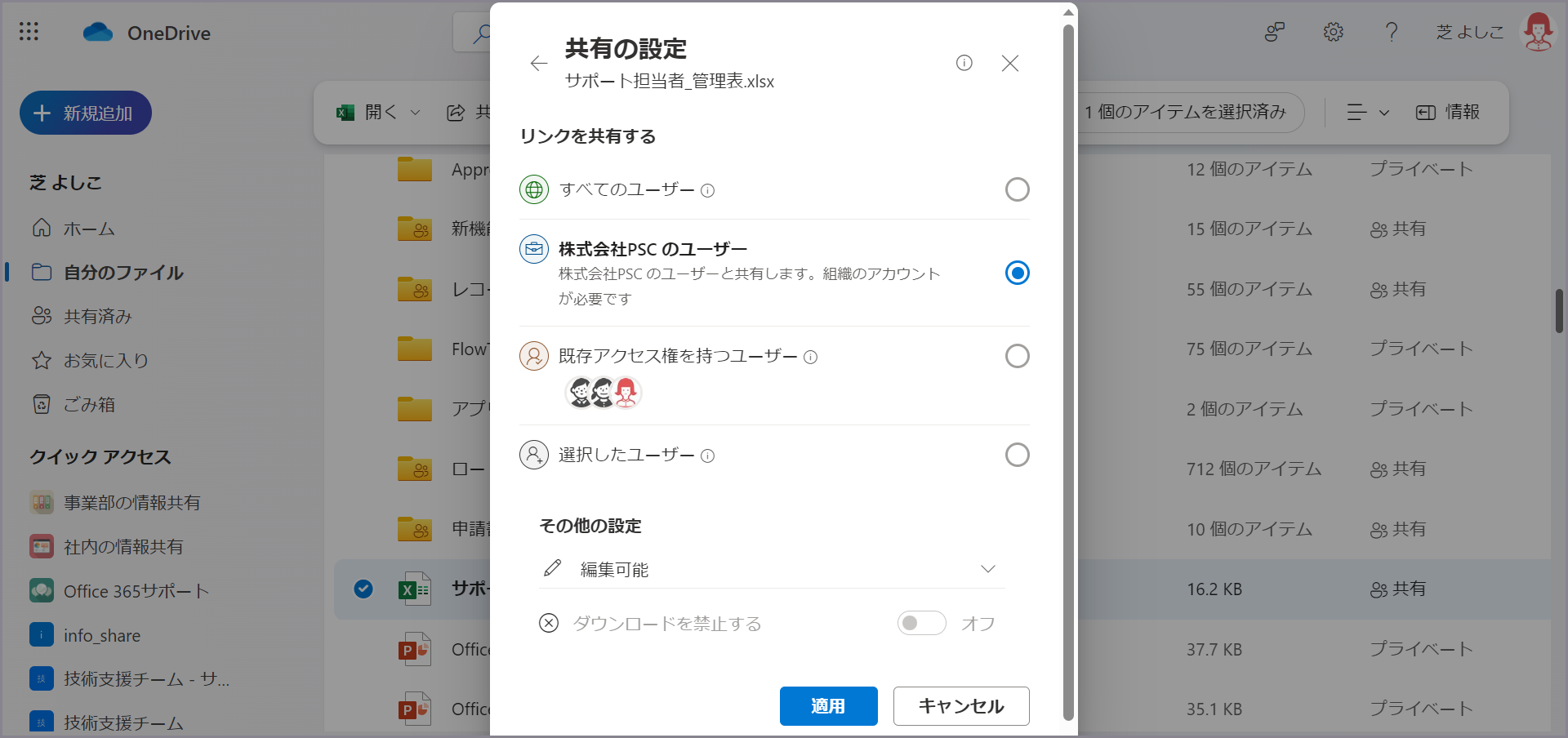Click info icon next to すべてのユーザー
1568x738 pixels.
coord(708,190)
